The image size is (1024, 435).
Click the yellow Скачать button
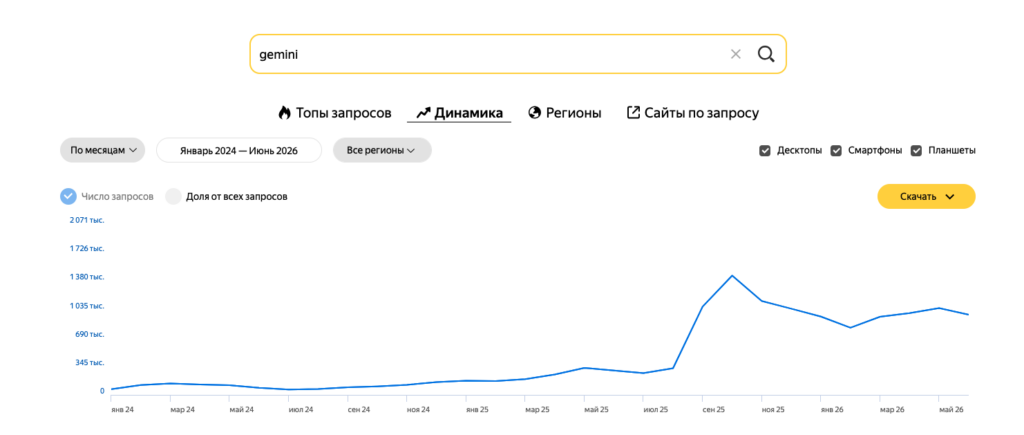(x=926, y=197)
